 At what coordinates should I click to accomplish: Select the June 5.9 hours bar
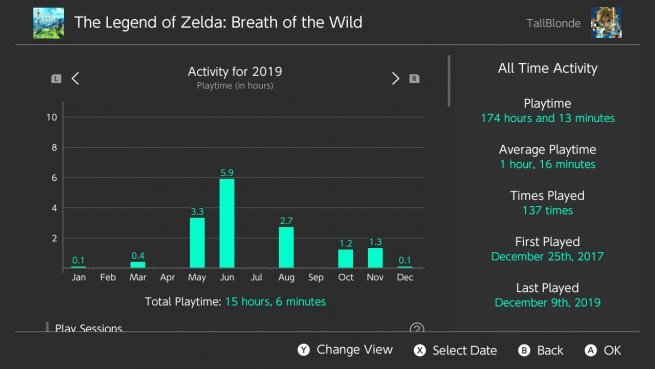point(227,223)
